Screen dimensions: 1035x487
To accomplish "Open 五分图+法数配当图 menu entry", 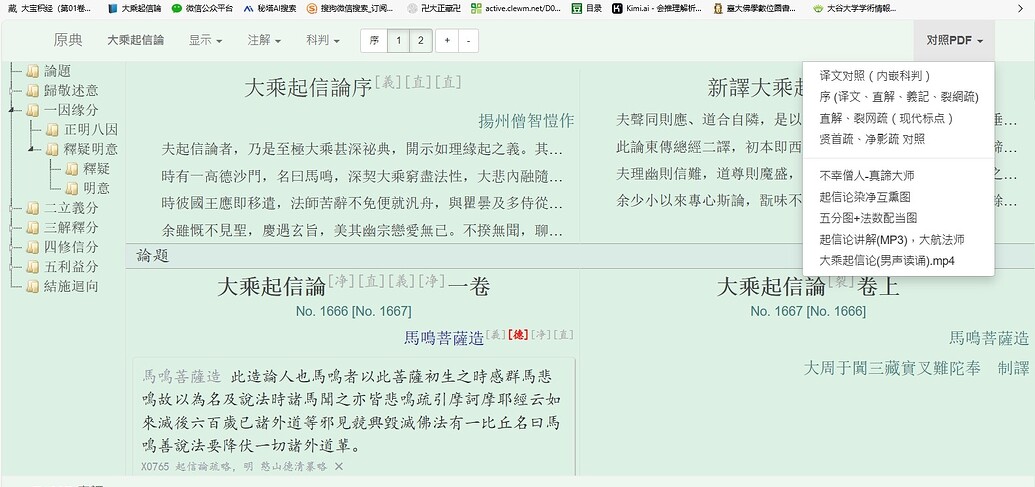I will pyautogui.click(x=898, y=218).
